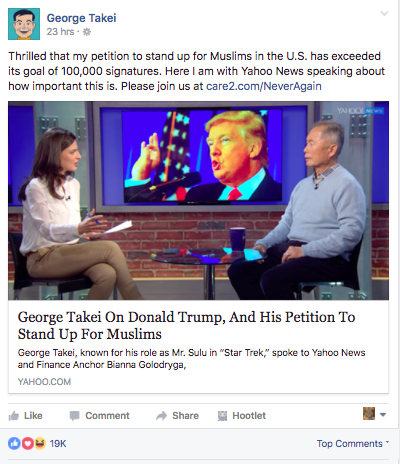400x464 pixels.
Task: Click the laughing haha reaction icon
Action: (x=40, y=444)
